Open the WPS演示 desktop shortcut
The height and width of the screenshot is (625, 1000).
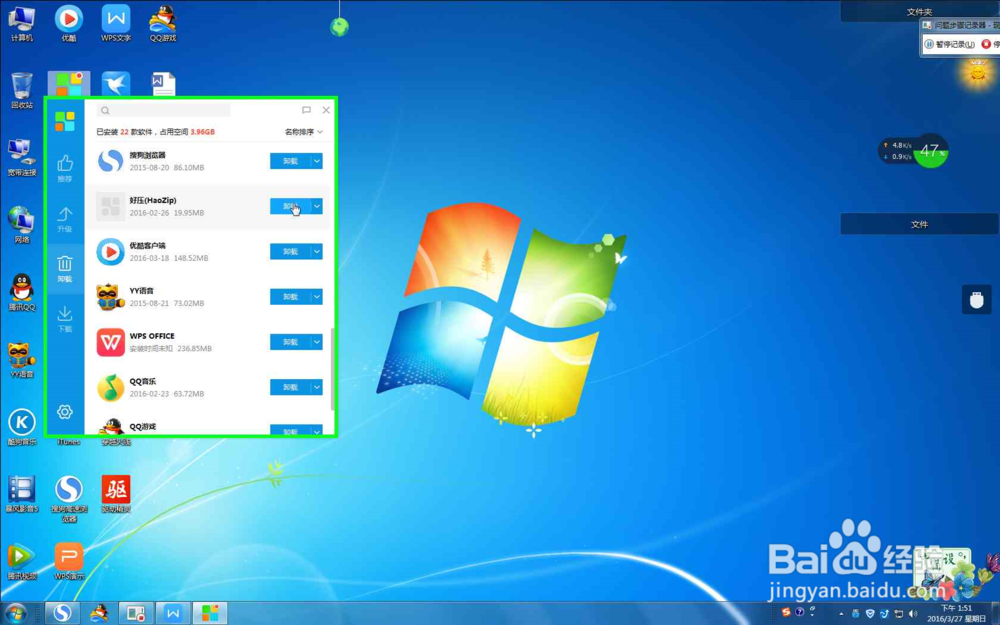click(69, 561)
